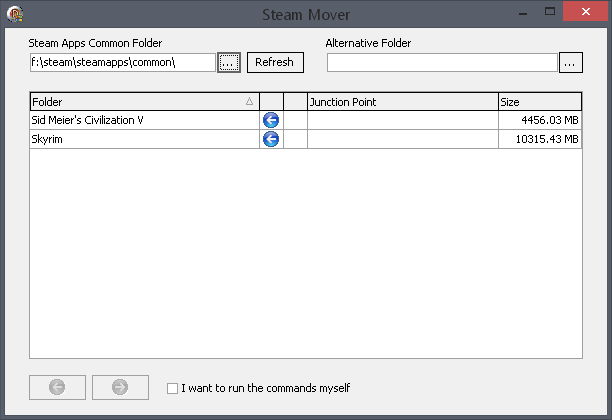Browse for the Alternative Folder
This screenshot has width=612, height=420.
pyautogui.click(x=571, y=62)
